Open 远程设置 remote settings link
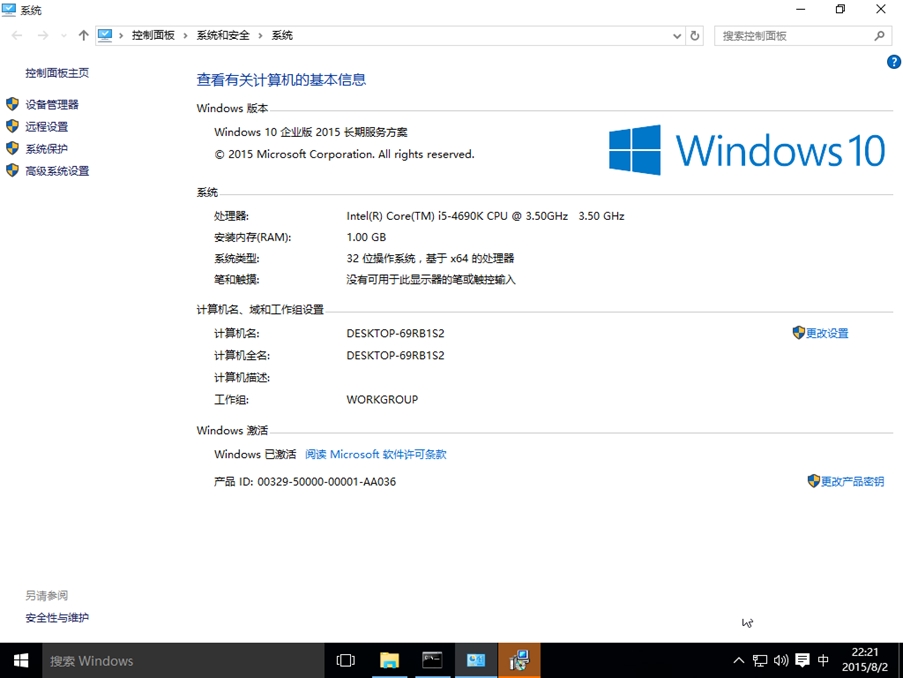903x678 pixels. click(x=47, y=127)
